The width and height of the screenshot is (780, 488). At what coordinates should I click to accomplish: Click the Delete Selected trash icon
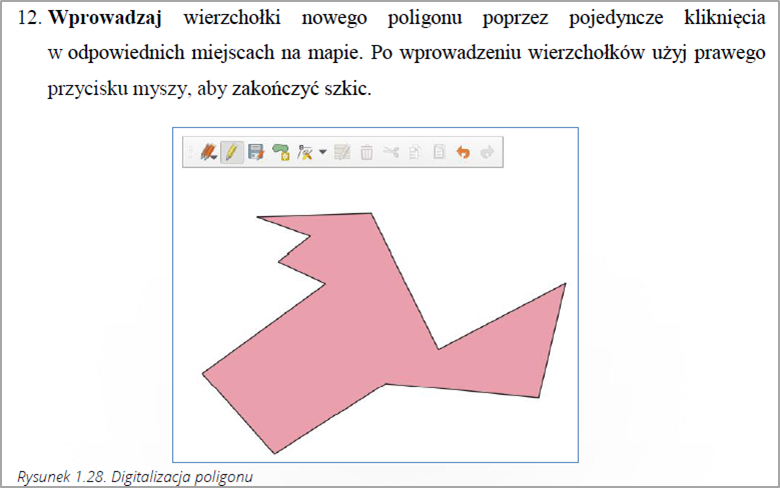pyautogui.click(x=367, y=152)
